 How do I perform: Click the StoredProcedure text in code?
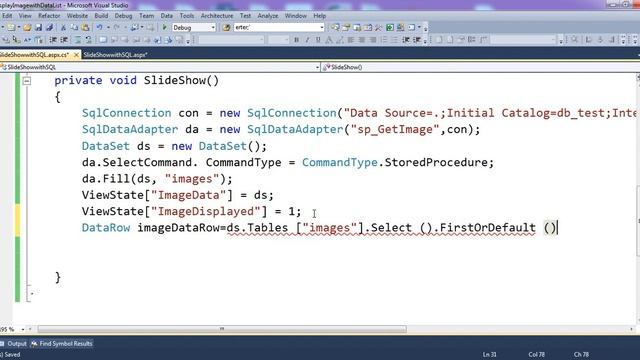436,162
